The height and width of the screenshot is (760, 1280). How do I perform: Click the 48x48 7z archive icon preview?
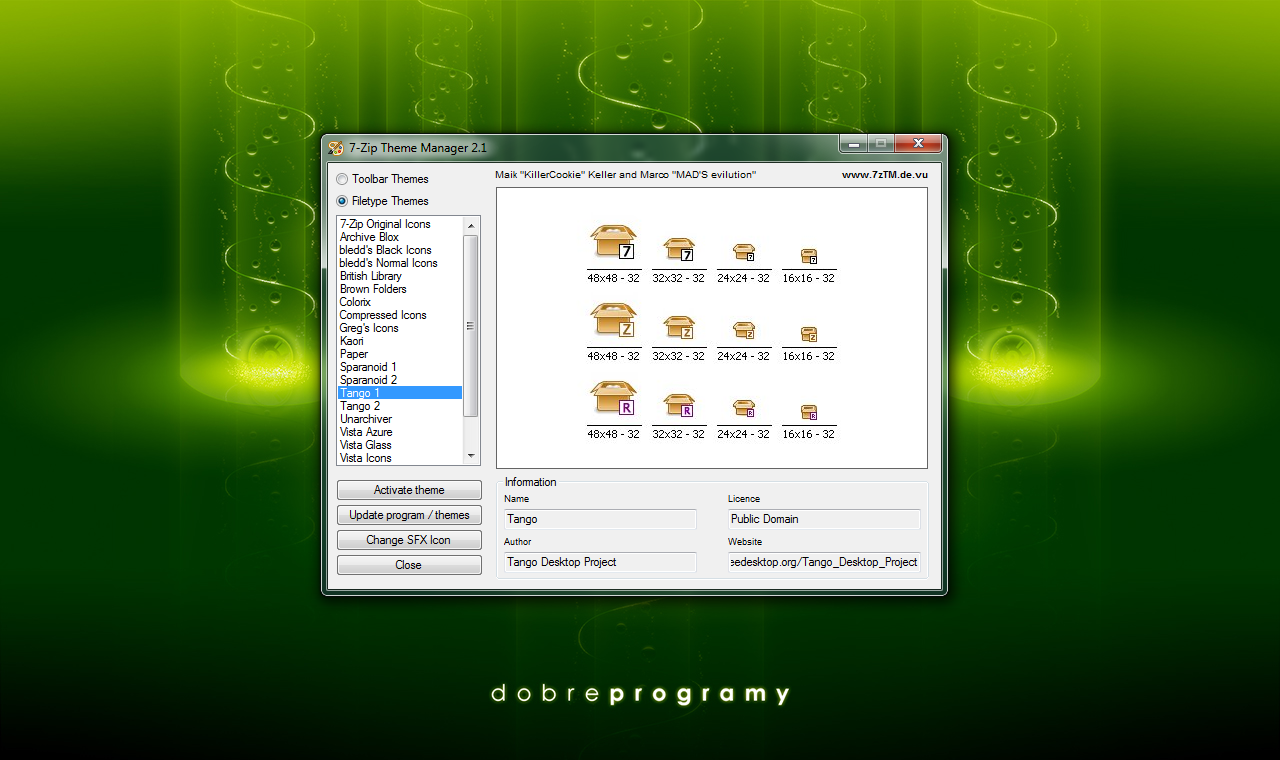pyautogui.click(x=613, y=243)
